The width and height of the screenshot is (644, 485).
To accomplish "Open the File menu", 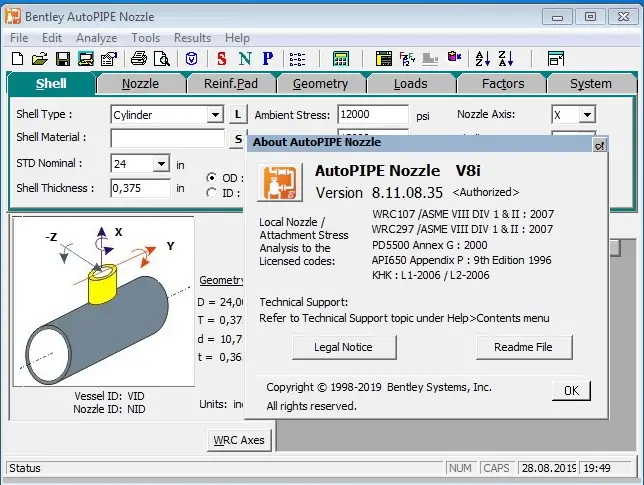I will point(19,38).
